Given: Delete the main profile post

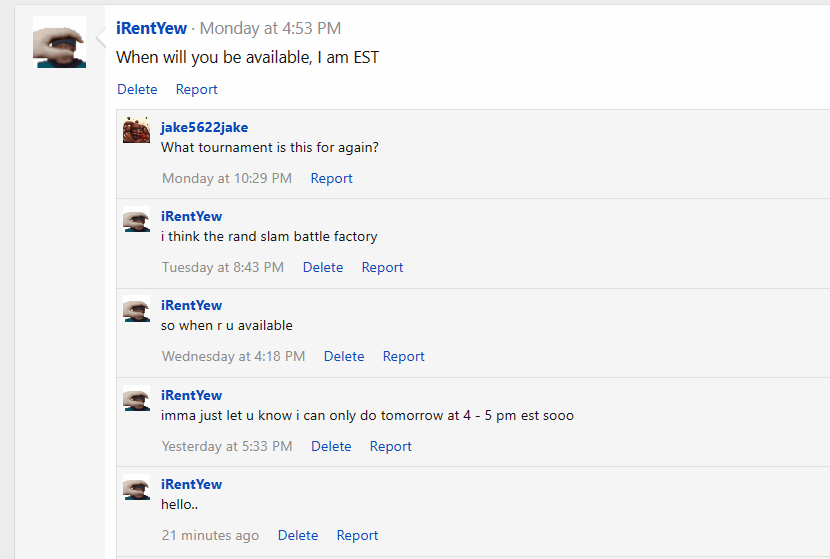Looking at the screenshot, I should pyautogui.click(x=137, y=89).
